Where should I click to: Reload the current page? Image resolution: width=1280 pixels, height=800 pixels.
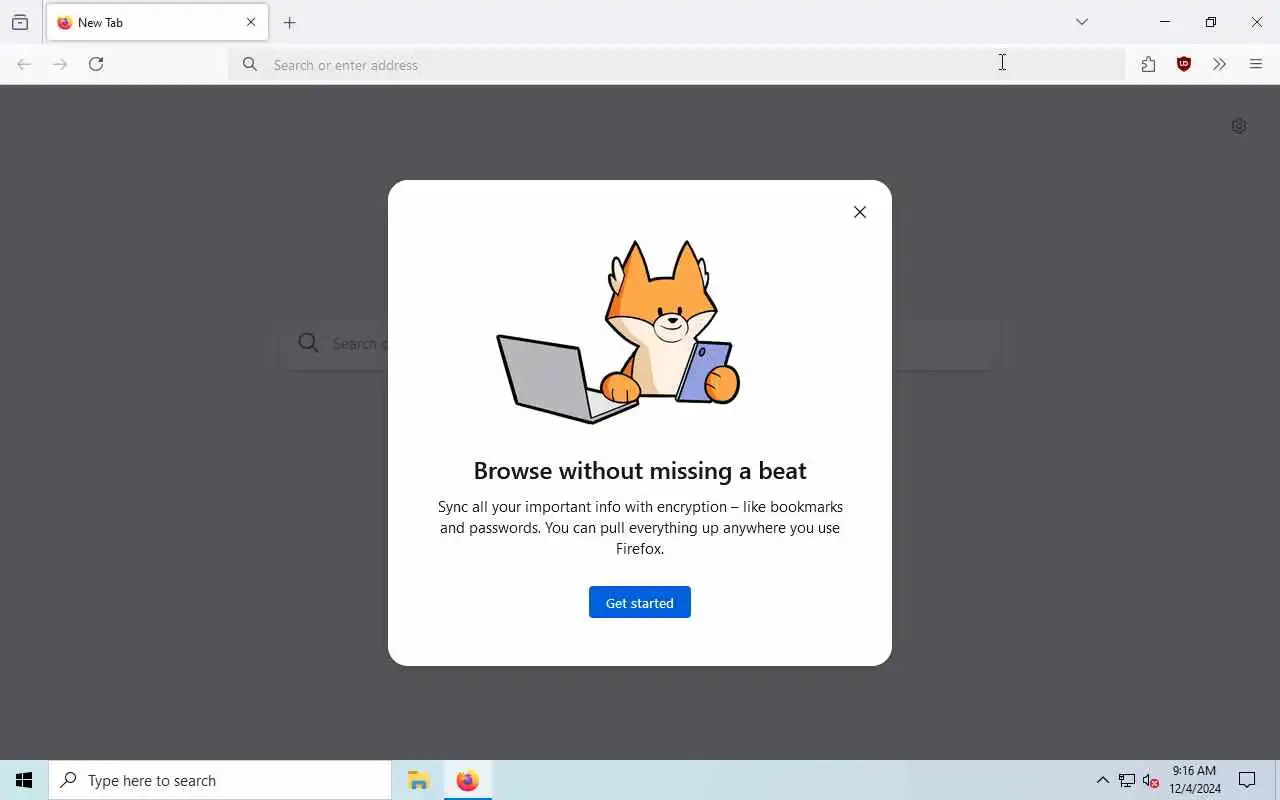click(96, 64)
